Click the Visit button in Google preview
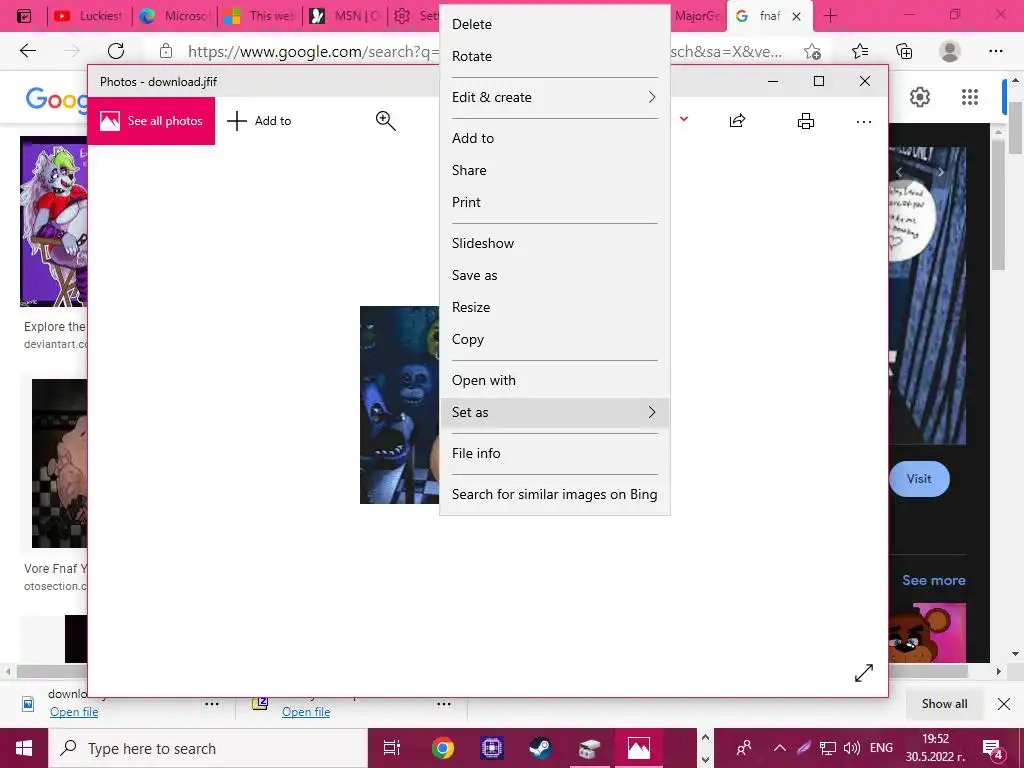Viewport: 1024px width, 768px height. (x=920, y=479)
